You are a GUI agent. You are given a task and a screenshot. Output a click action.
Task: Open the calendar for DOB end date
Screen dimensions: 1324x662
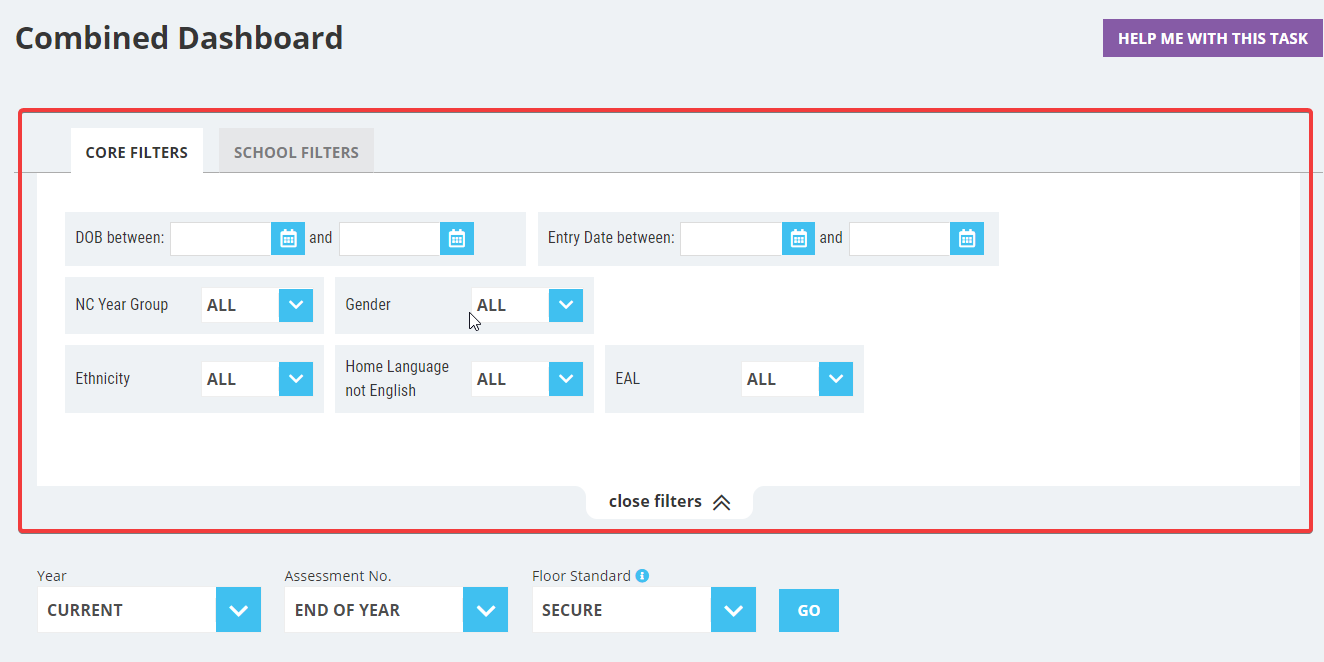pos(456,238)
